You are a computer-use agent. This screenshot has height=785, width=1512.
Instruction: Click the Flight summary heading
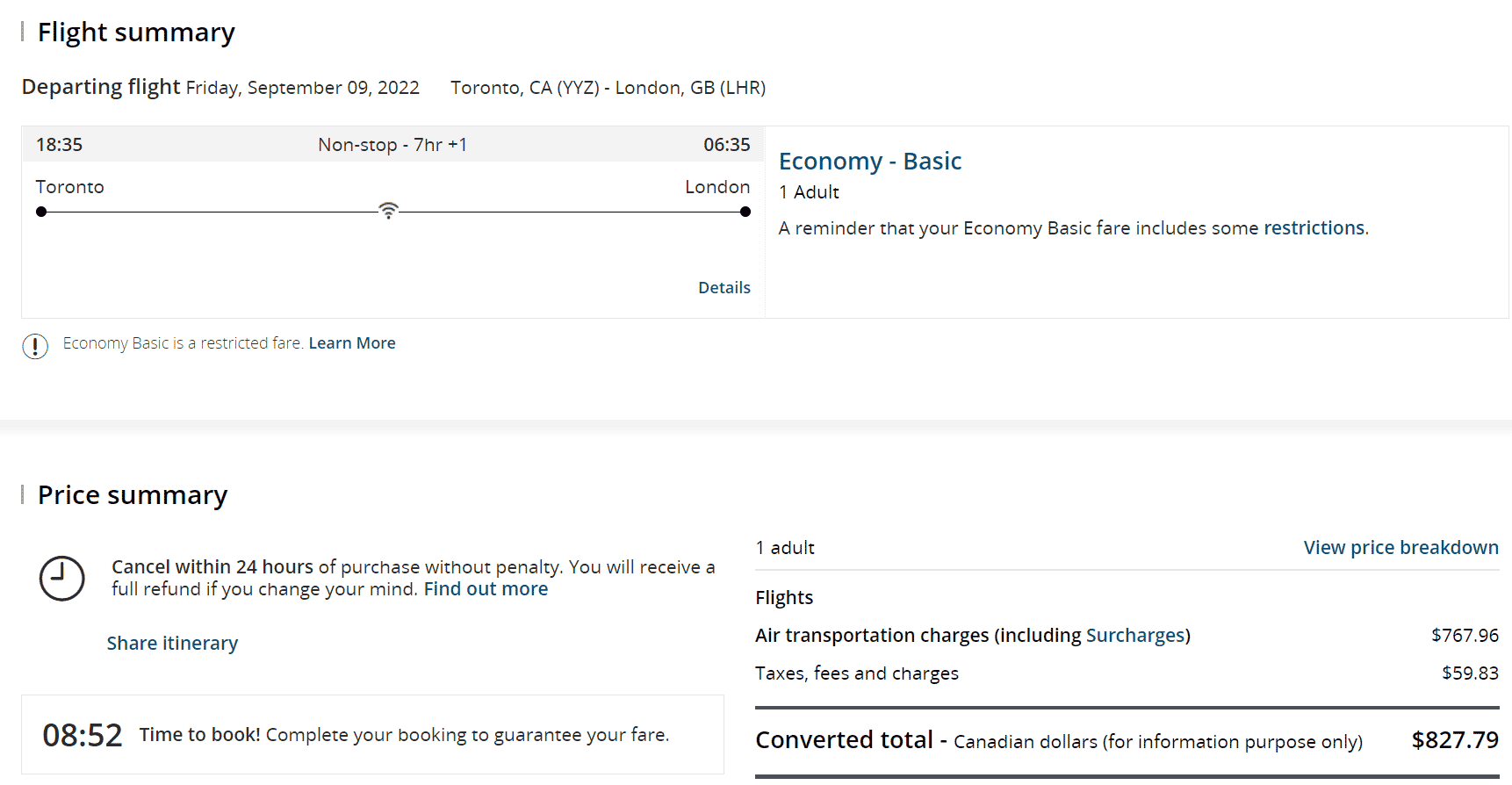(136, 32)
